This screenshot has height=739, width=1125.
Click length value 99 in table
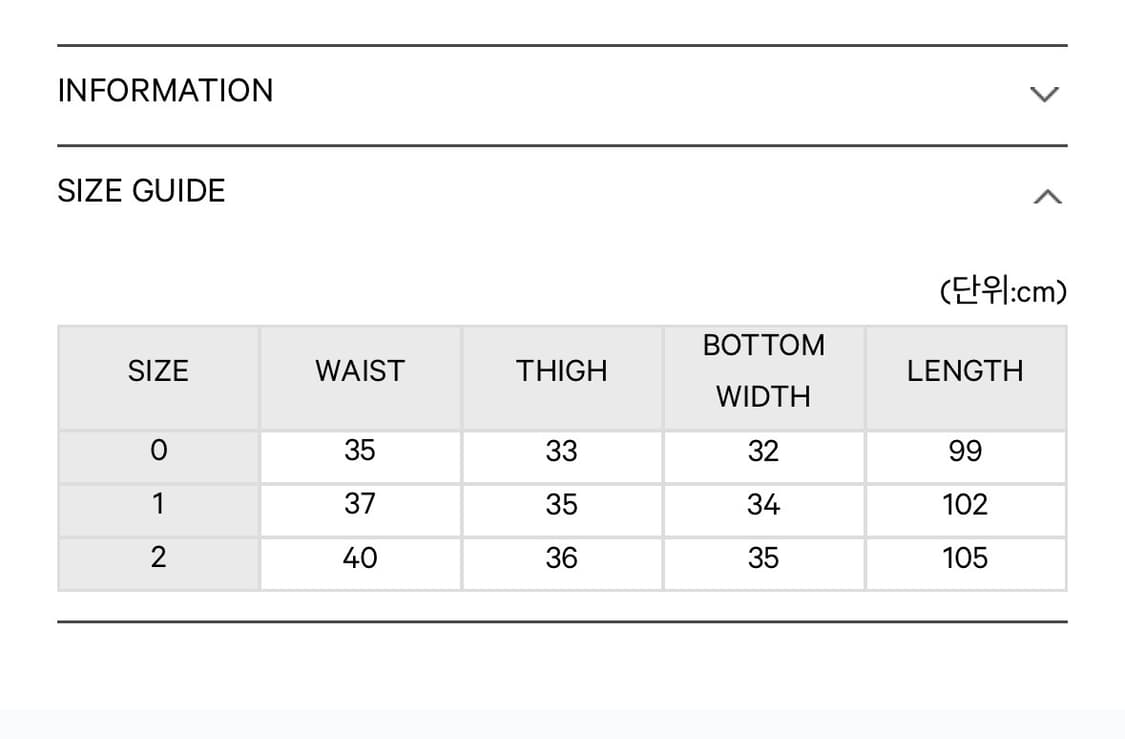965,452
